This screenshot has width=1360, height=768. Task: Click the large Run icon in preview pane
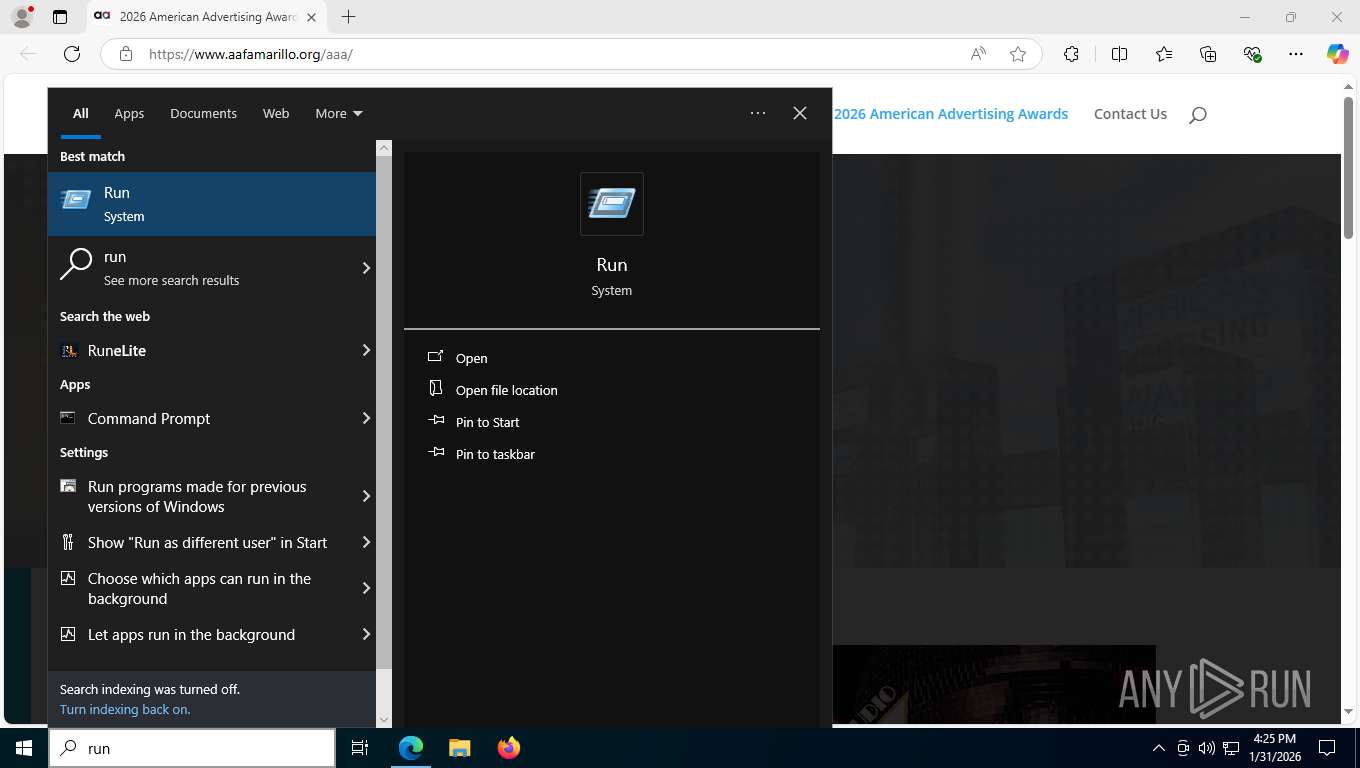click(612, 204)
